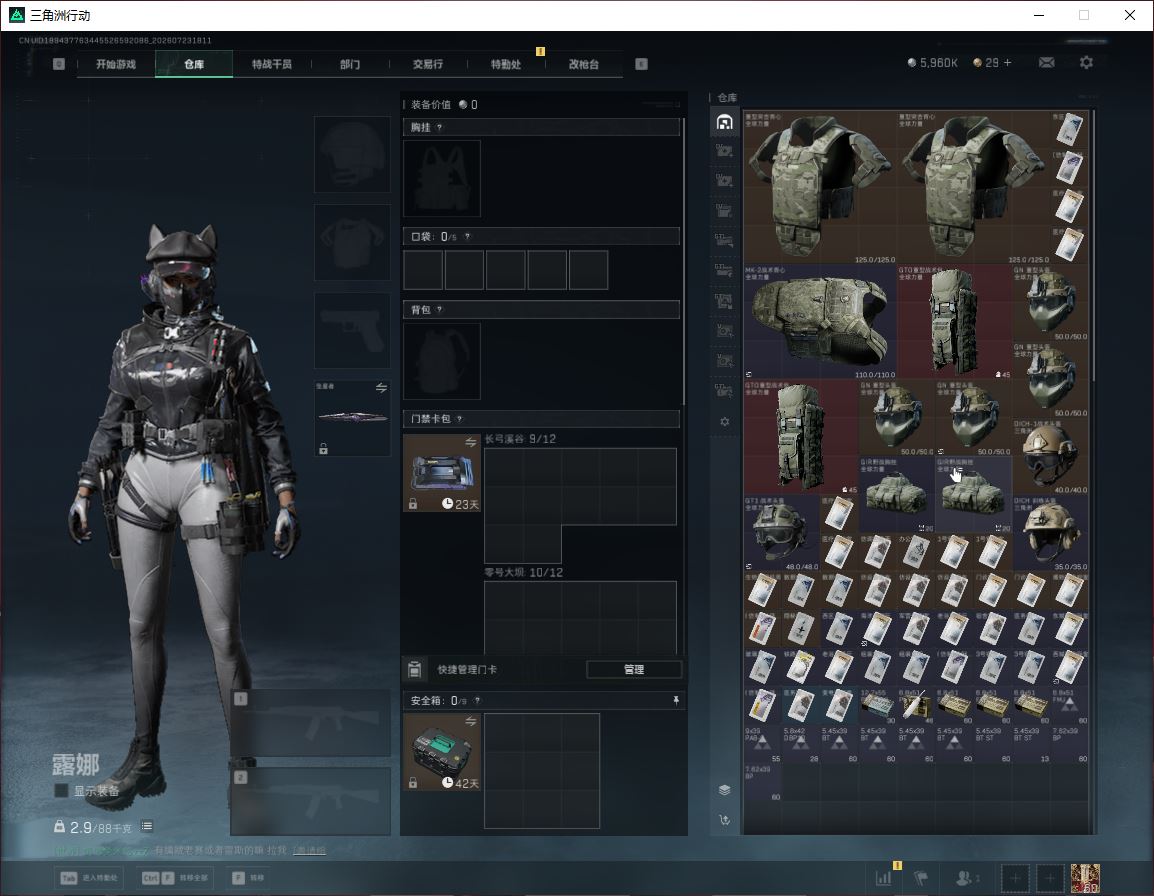
Task: Click the warehouse sort icon at sidebar bottom
Action: coord(724,819)
